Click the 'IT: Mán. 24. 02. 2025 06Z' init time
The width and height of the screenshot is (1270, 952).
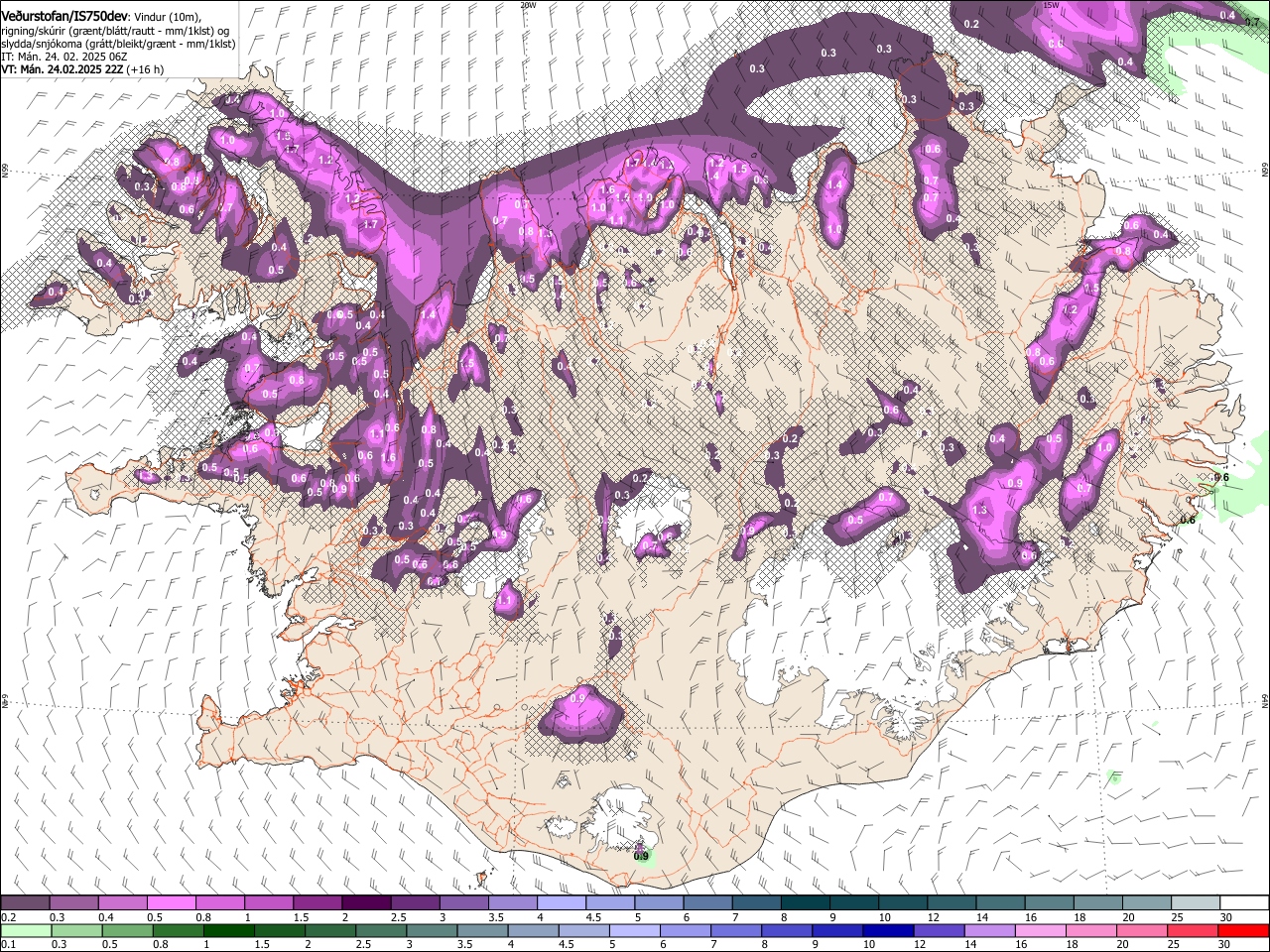64,57
